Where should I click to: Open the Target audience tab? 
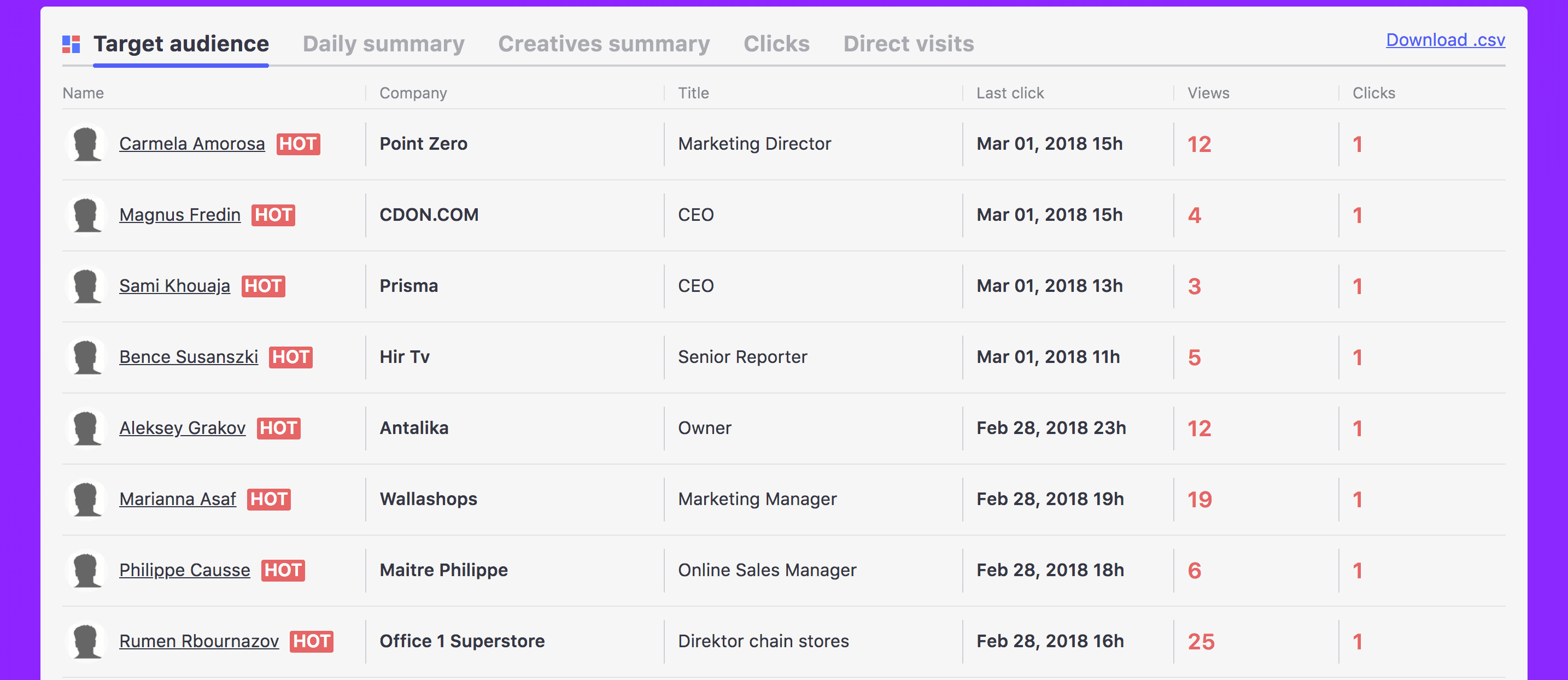point(181,44)
